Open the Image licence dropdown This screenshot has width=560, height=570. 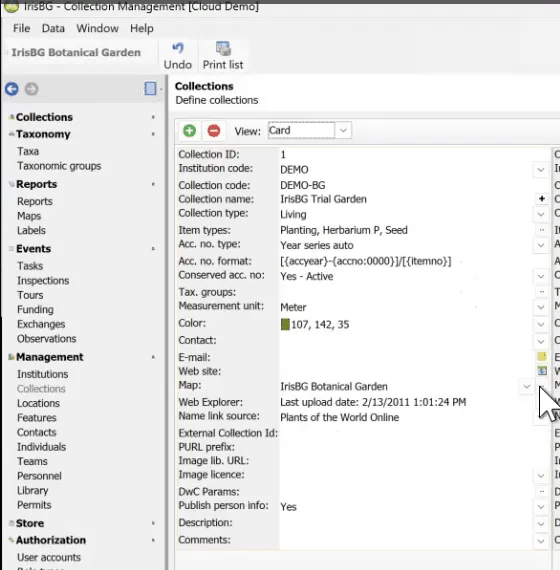tap(541, 475)
